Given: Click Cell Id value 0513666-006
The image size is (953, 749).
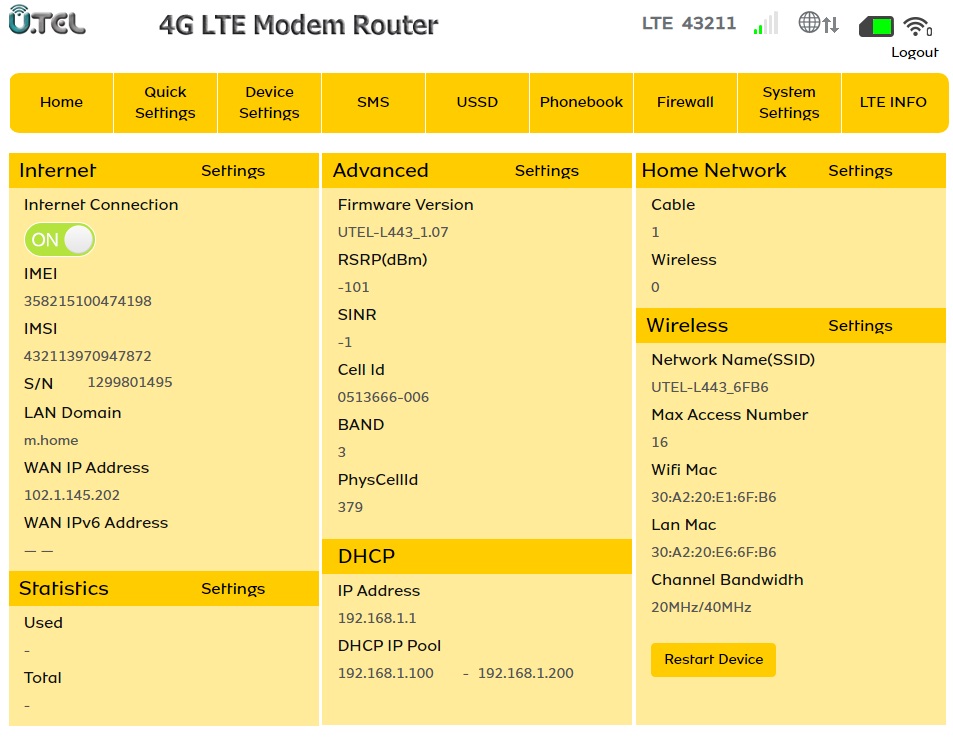Looking at the screenshot, I should 383,397.
